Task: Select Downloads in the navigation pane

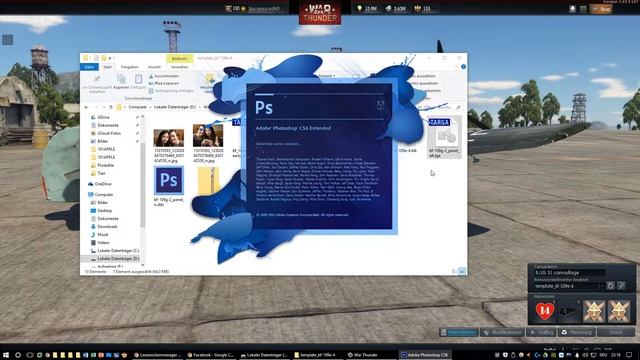Action: pos(107,227)
